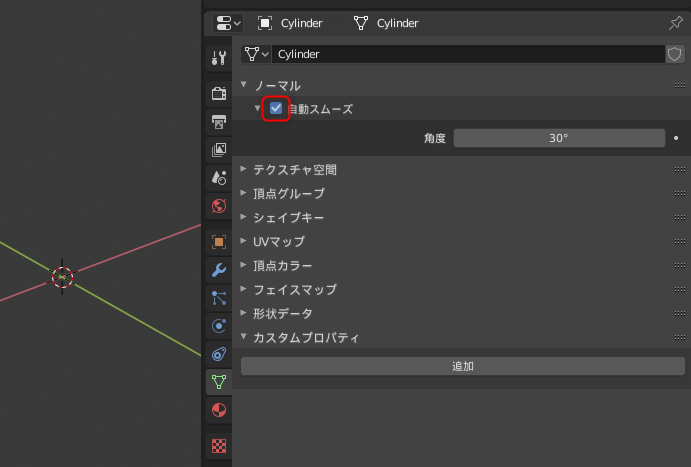Expand the フェイスマップ panel

(x=243, y=289)
